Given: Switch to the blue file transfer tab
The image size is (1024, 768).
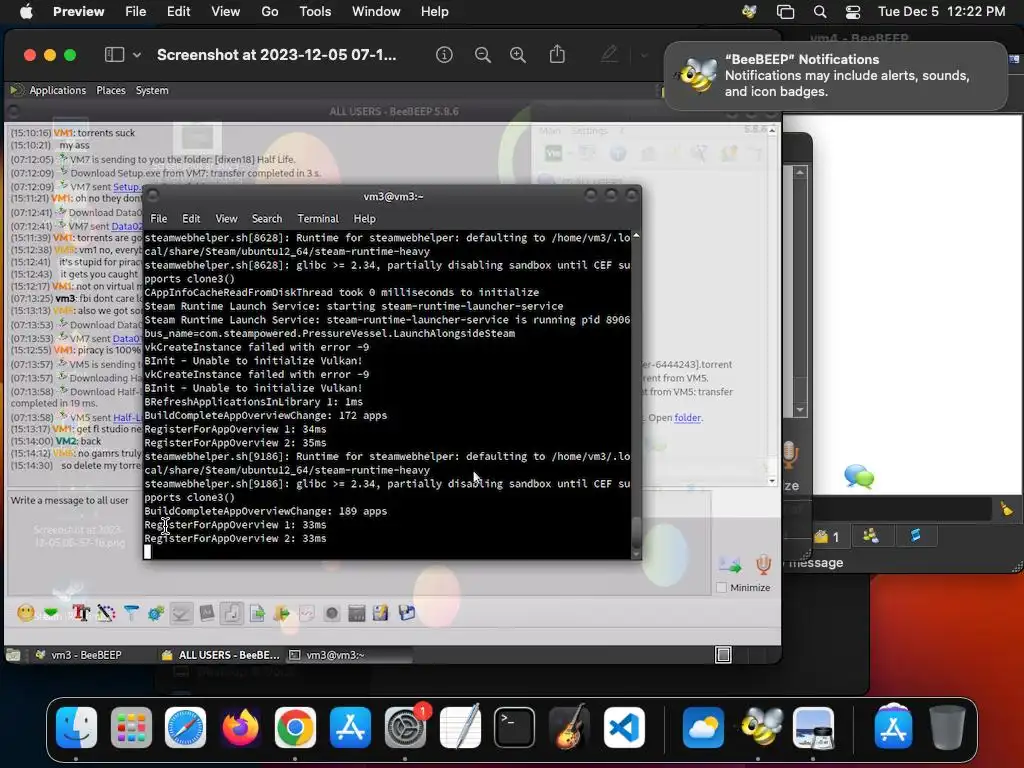Looking at the screenshot, I should [x=916, y=536].
